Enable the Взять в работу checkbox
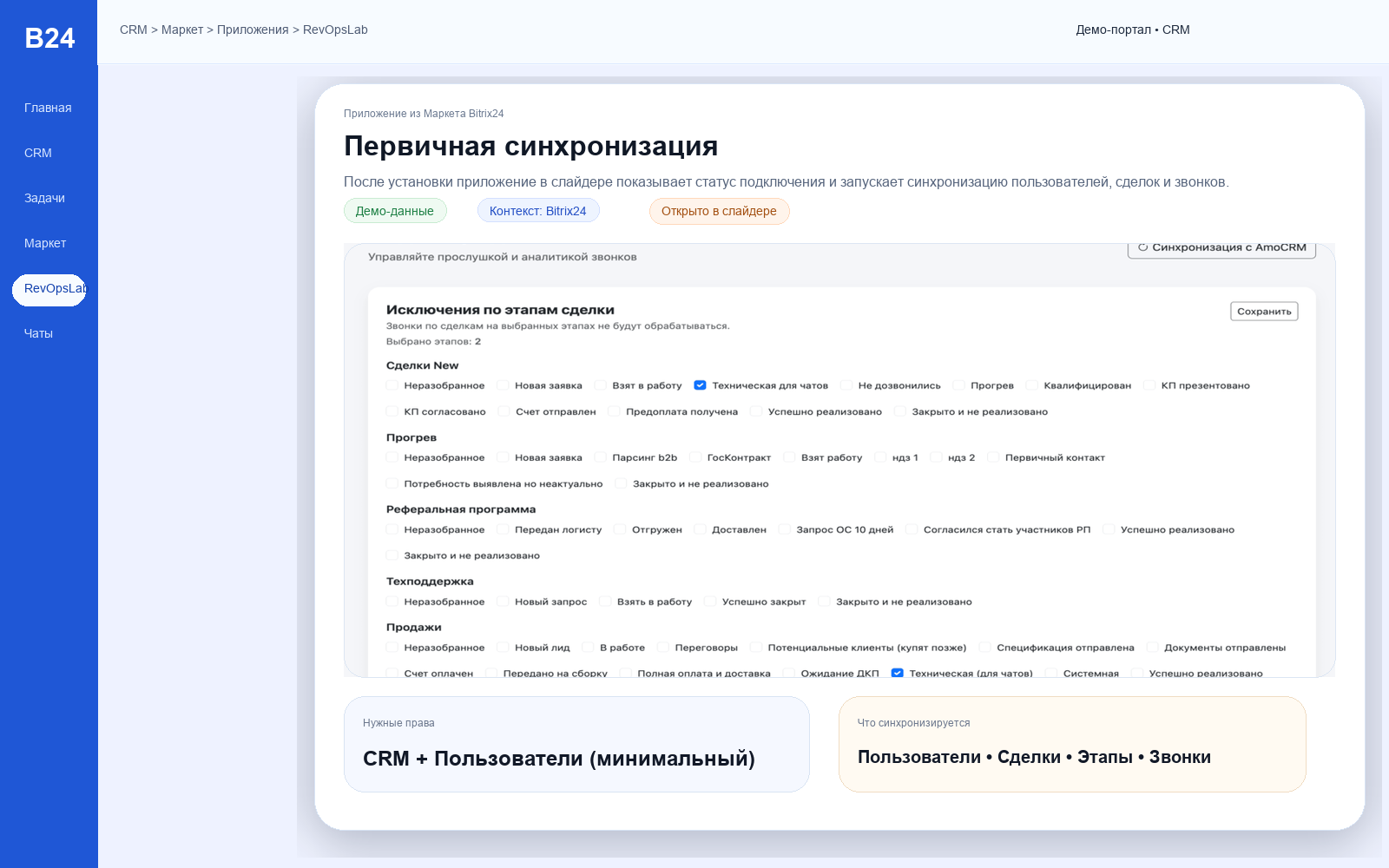1389x868 pixels. (x=605, y=602)
